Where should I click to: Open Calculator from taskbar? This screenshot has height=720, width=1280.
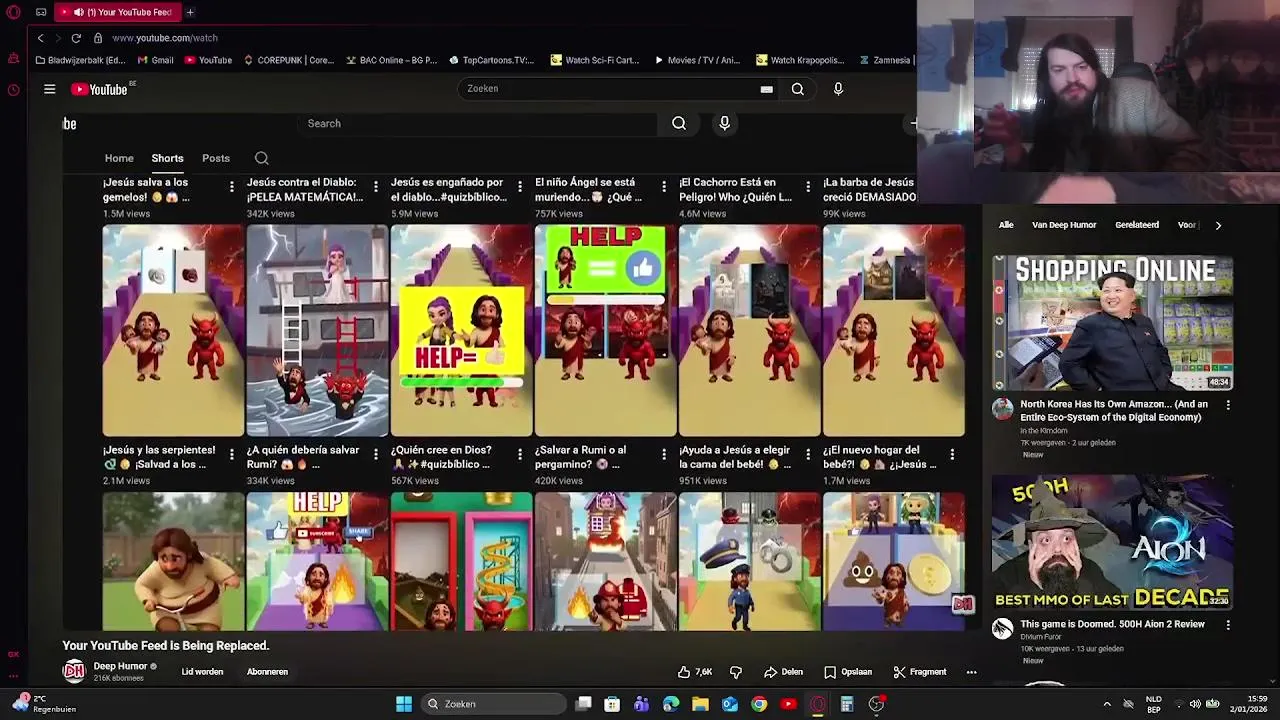coord(847,704)
